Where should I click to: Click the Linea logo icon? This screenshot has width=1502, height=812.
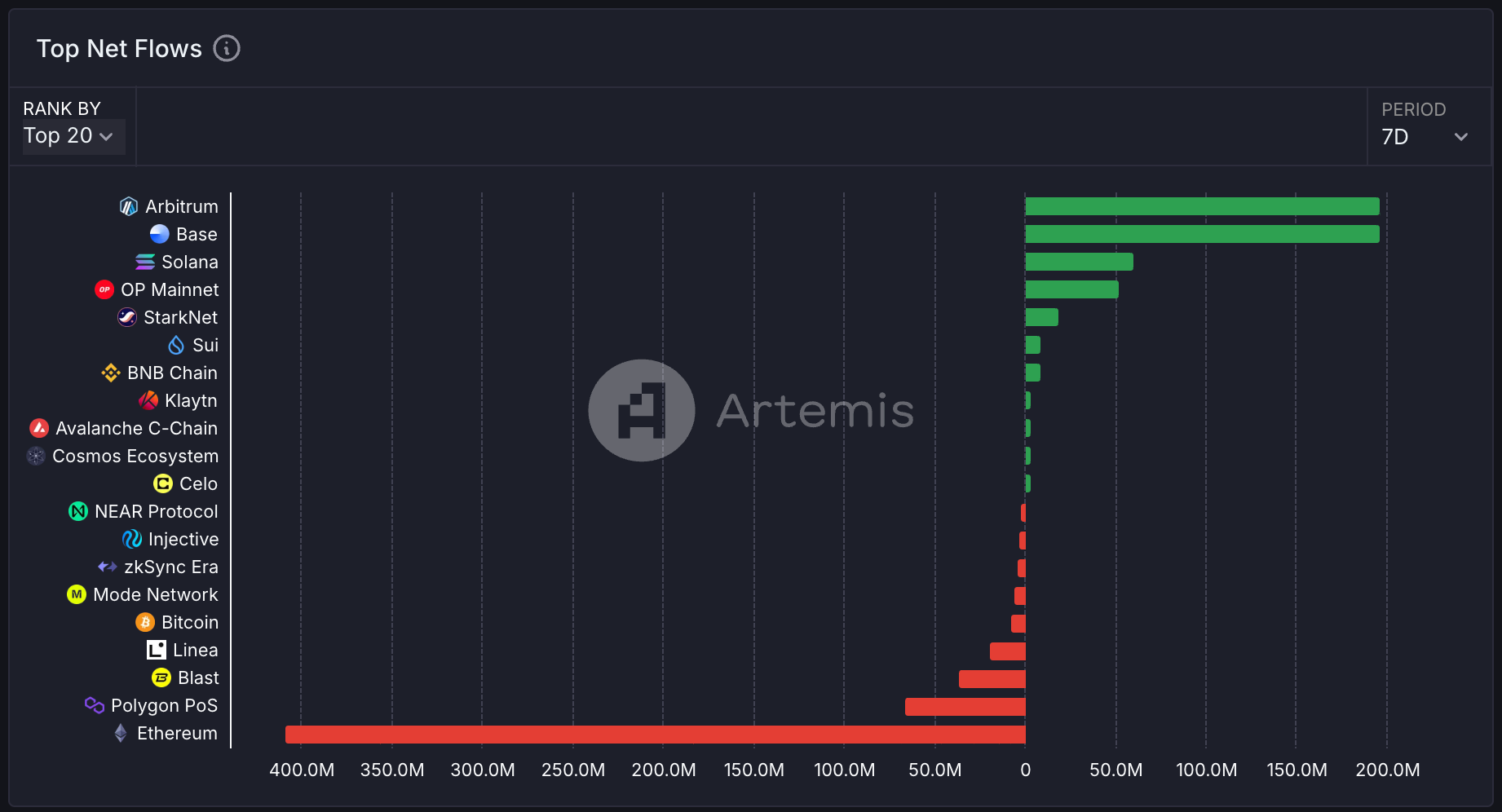pos(157,650)
